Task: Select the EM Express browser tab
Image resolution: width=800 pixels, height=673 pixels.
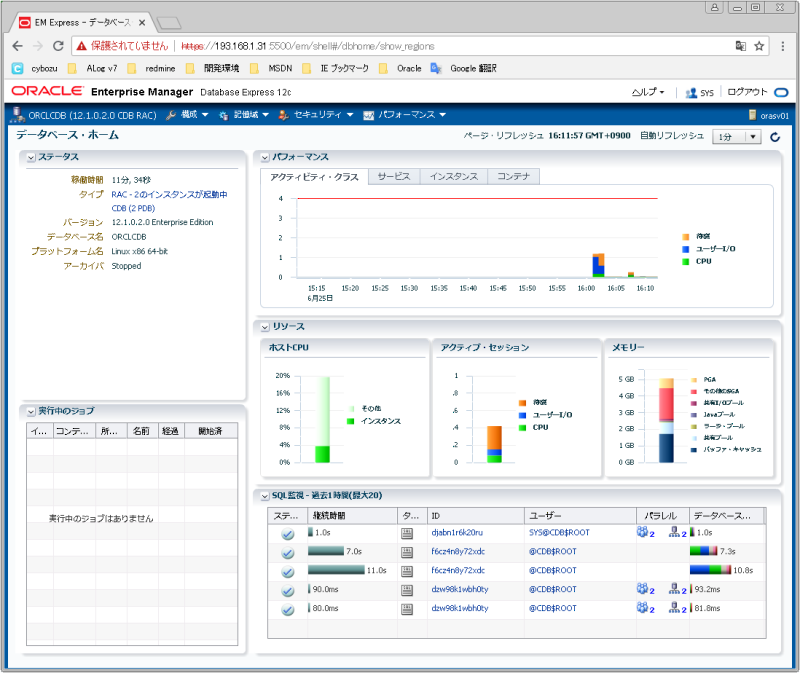Action: (83, 23)
